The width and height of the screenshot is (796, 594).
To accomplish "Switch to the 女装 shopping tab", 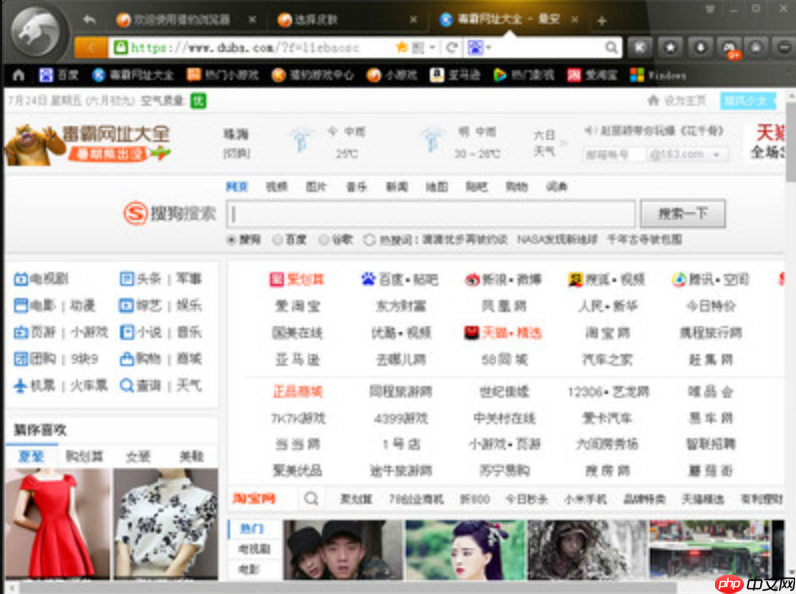I will tap(138, 456).
